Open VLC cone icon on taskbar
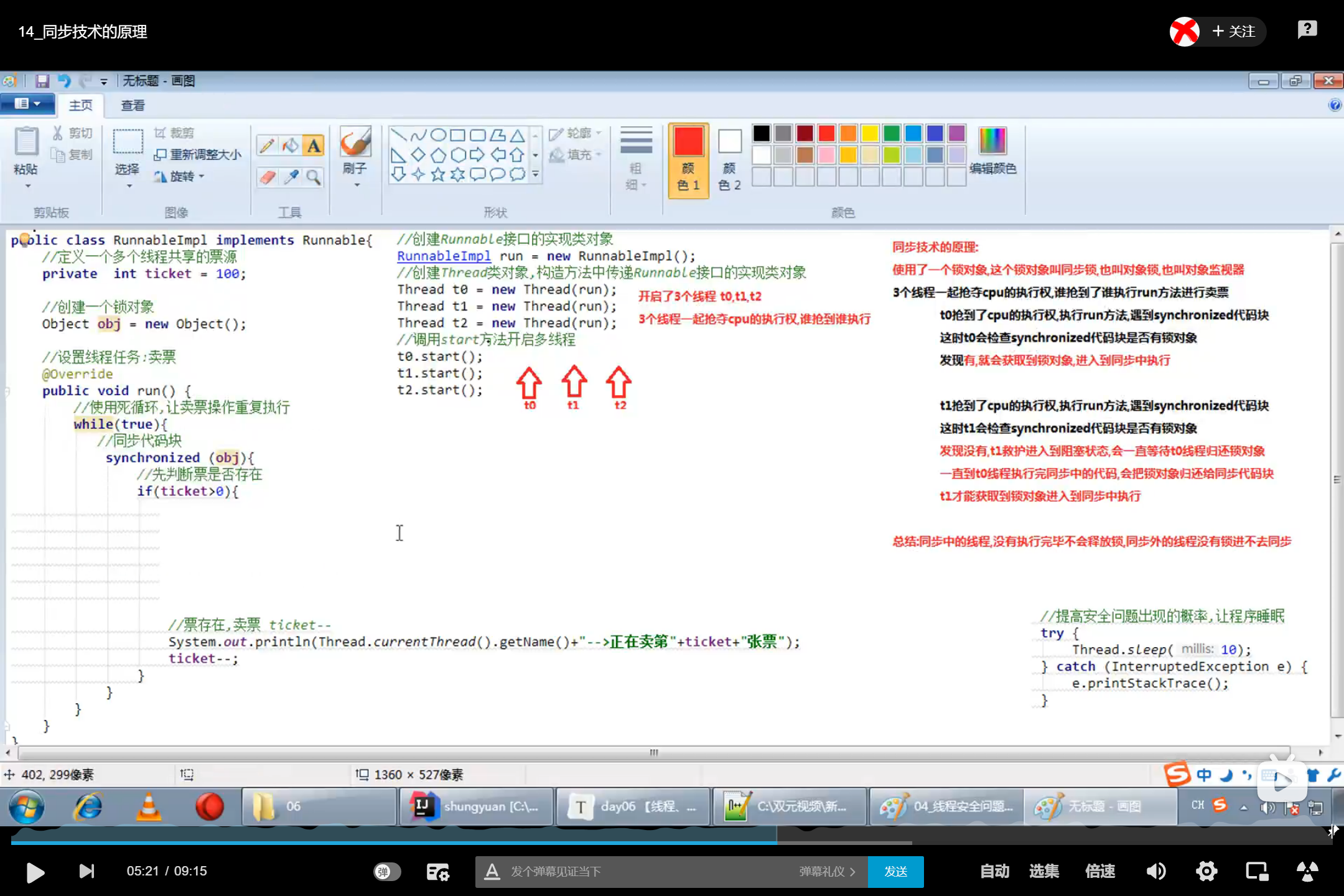Screen dimensions: 1344x896 [x=149, y=807]
